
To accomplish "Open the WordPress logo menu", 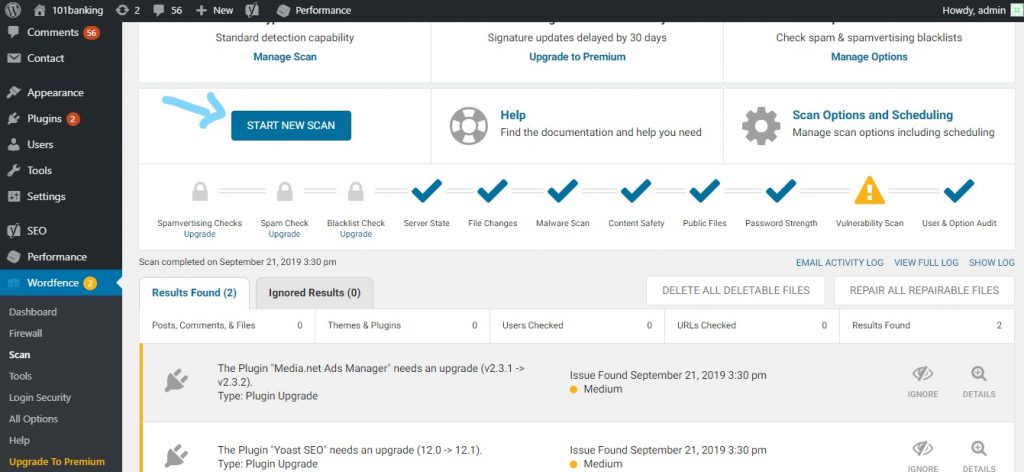I will tap(12, 10).
